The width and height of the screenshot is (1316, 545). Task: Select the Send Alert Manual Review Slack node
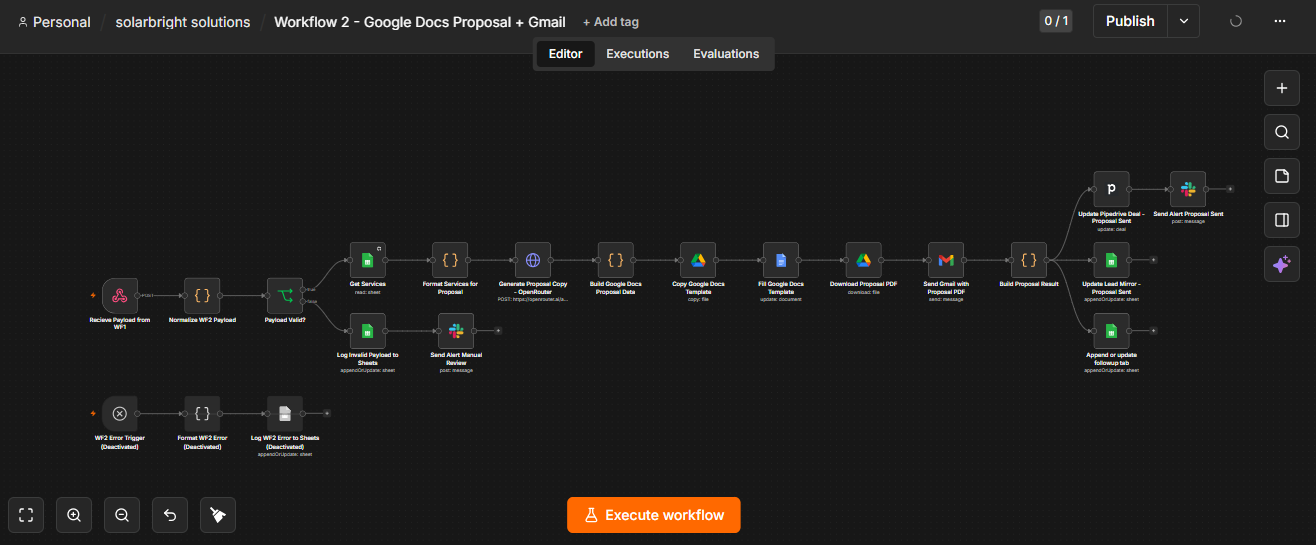click(455, 331)
